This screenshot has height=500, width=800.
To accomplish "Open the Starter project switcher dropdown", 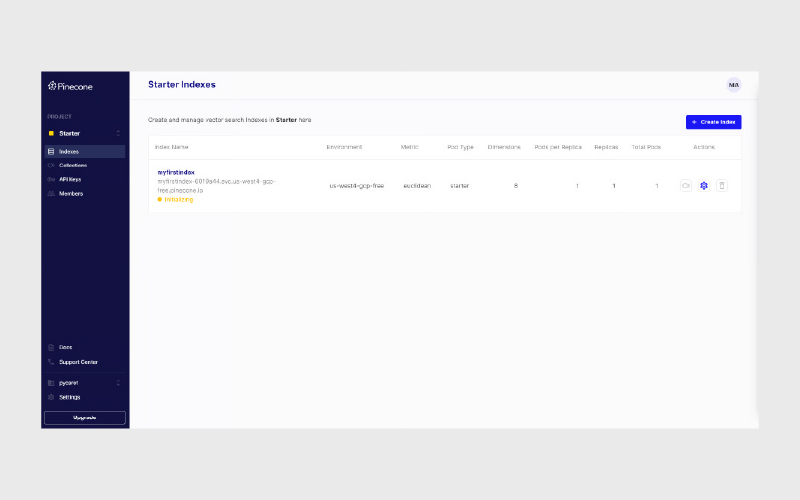I will (x=85, y=133).
